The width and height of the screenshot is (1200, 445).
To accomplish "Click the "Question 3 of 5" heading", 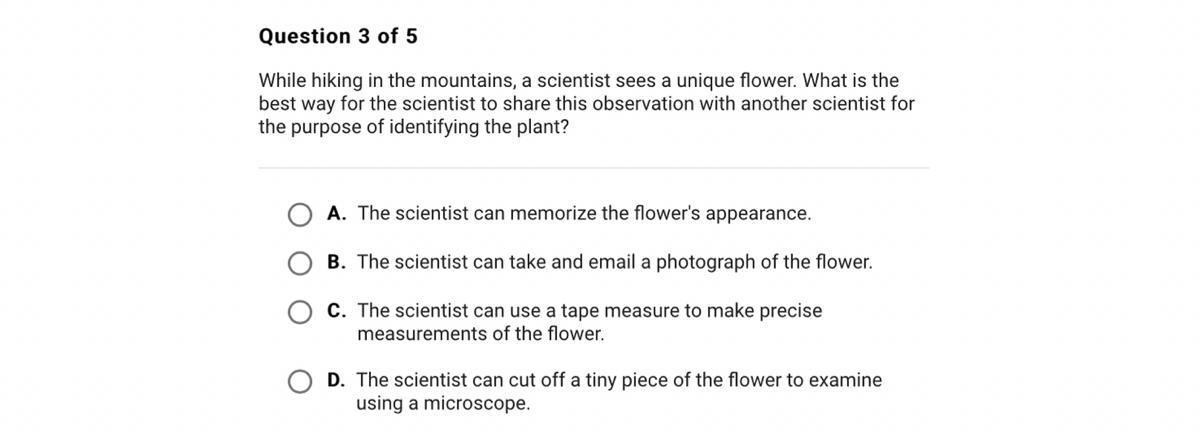I will [338, 36].
